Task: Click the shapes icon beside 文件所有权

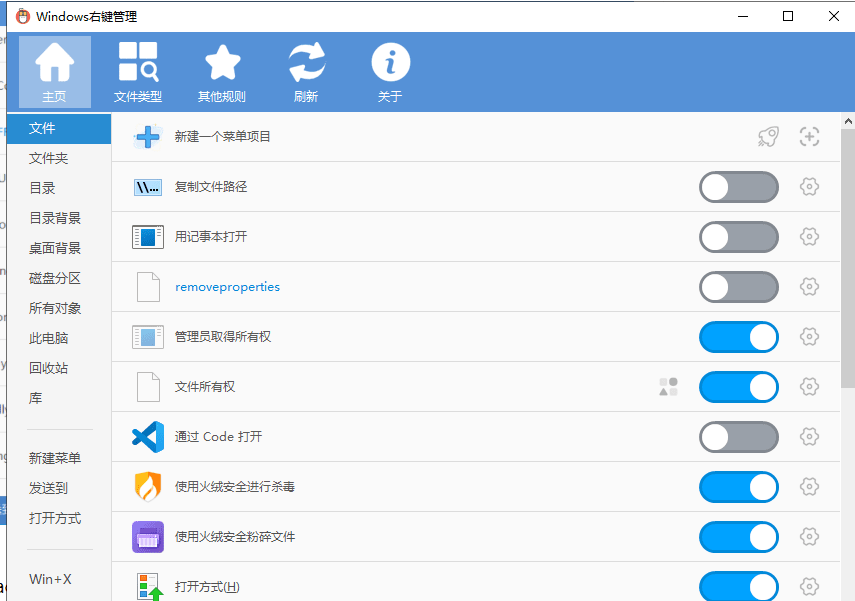Action: (x=668, y=387)
